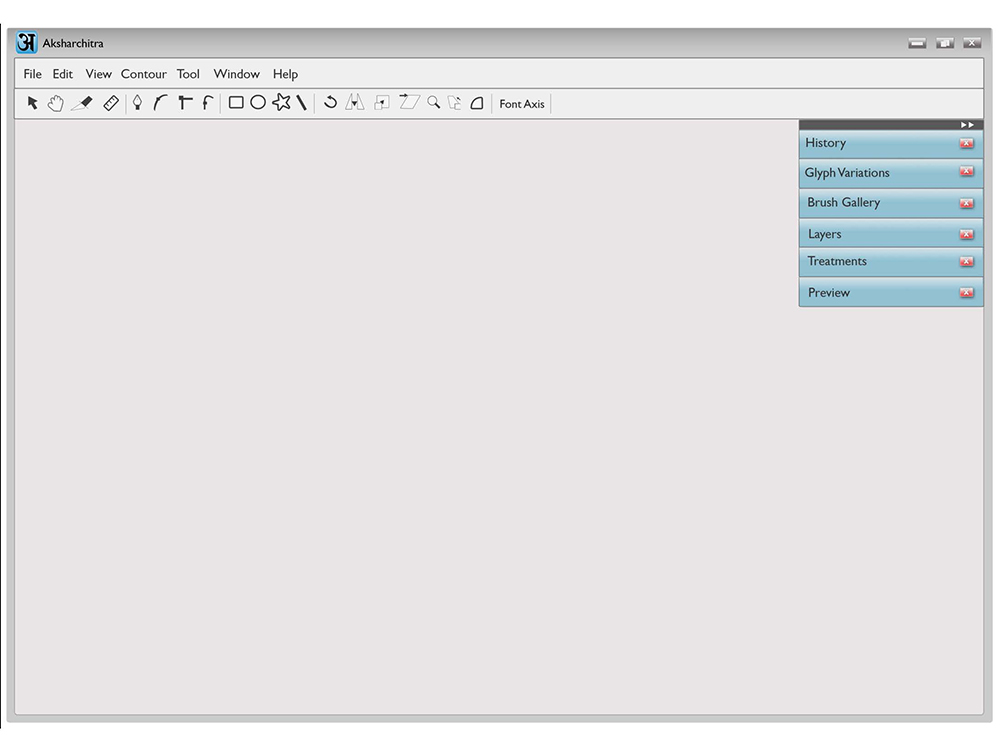The width and height of the screenshot is (1000, 750).
Task: Select the straight line tool
Action: [302, 103]
